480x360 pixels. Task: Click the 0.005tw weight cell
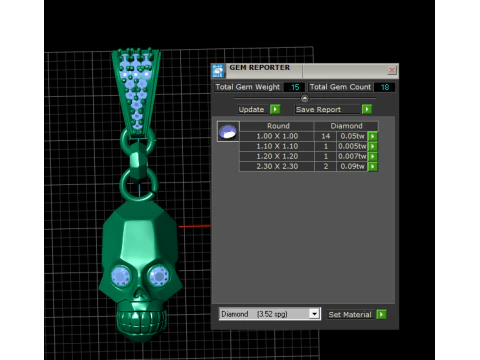click(x=352, y=146)
